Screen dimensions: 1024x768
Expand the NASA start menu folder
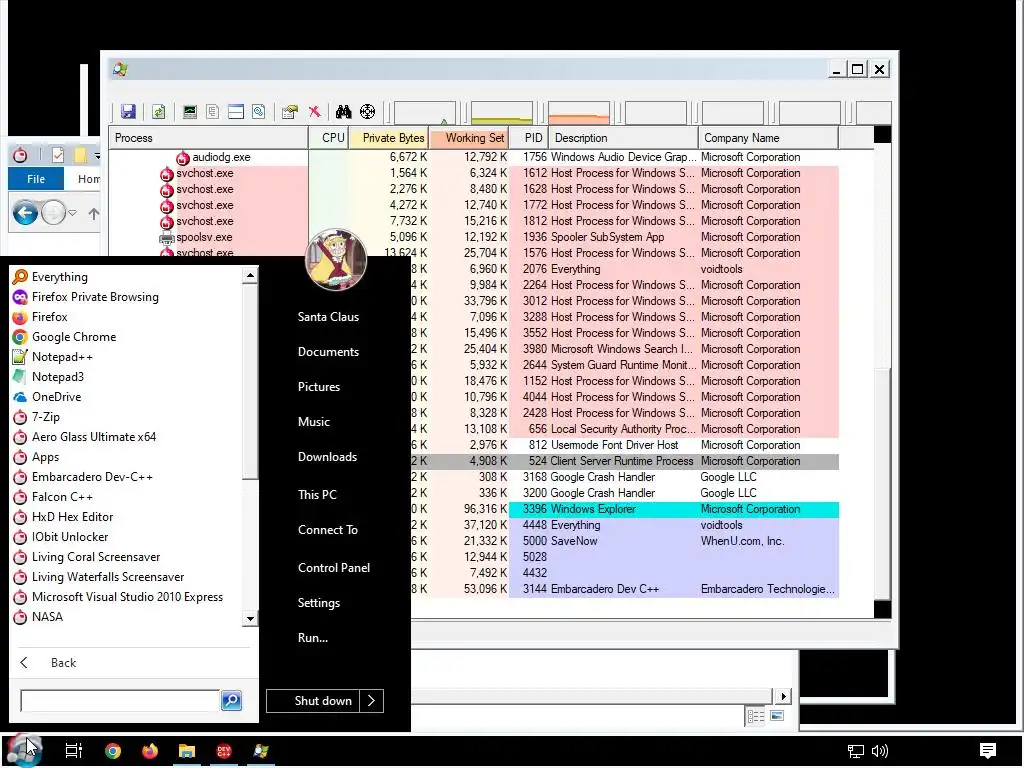127,617
